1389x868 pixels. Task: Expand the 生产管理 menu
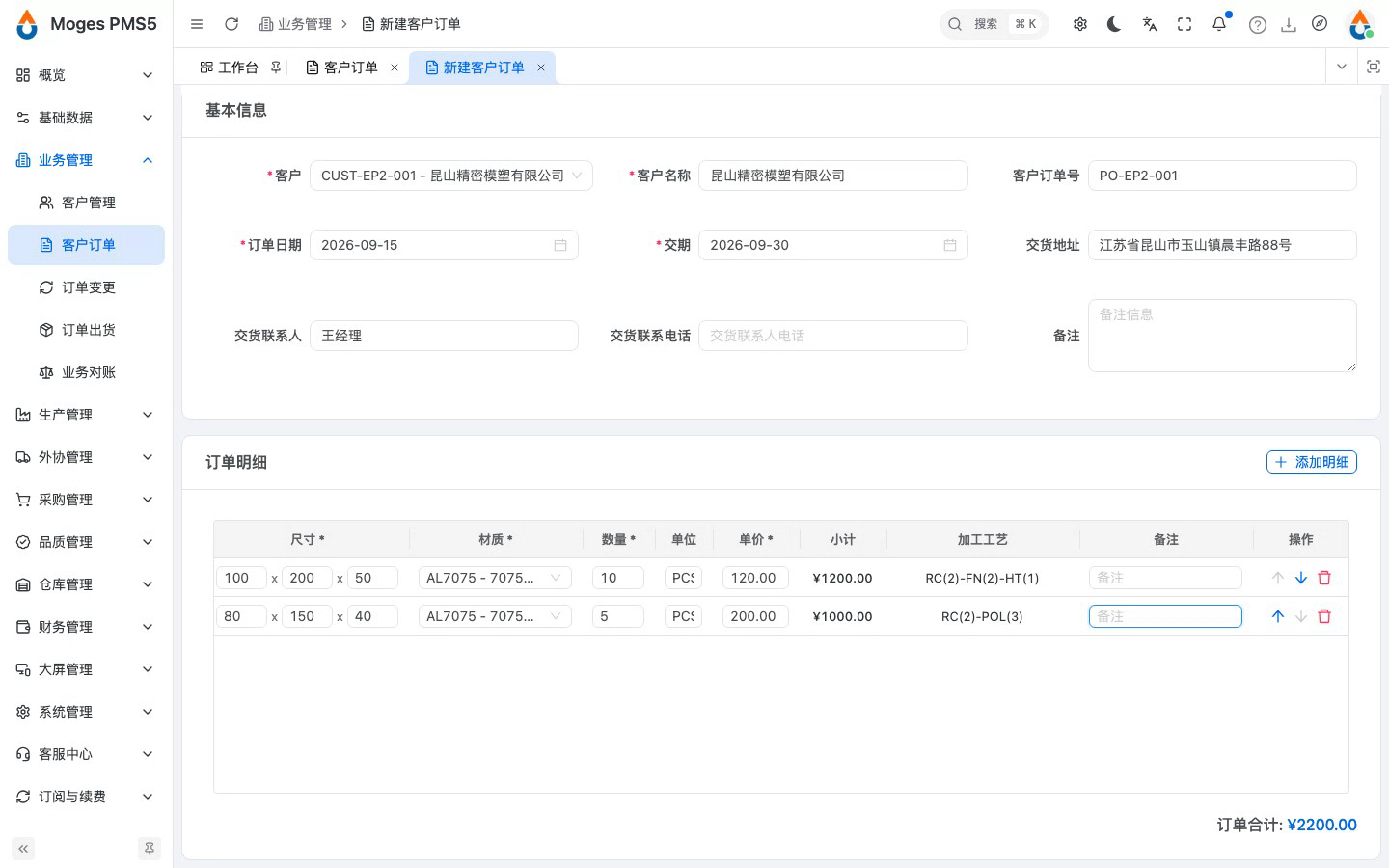click(86, 415)
